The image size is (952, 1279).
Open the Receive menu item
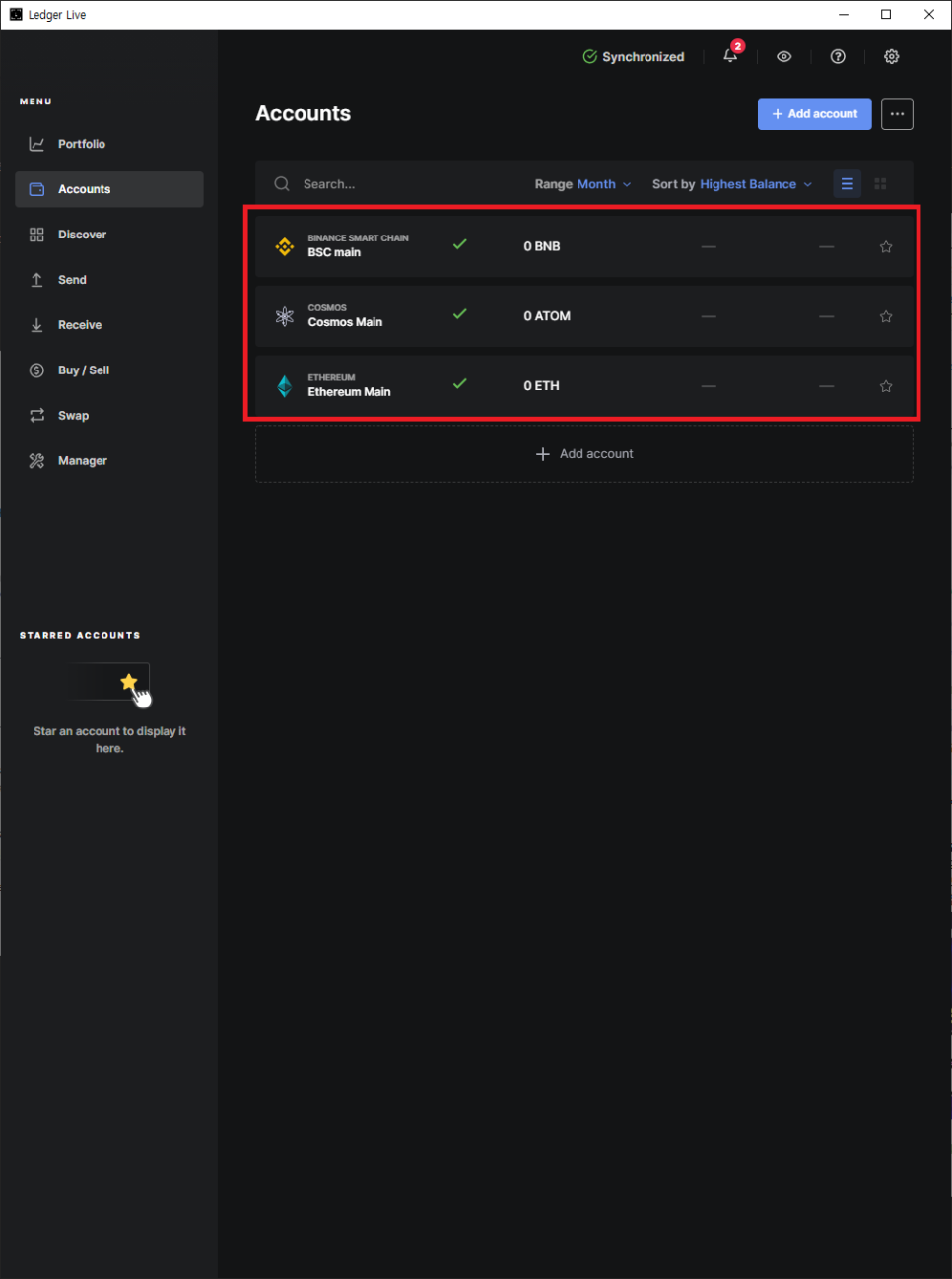[x=109, y=325]
